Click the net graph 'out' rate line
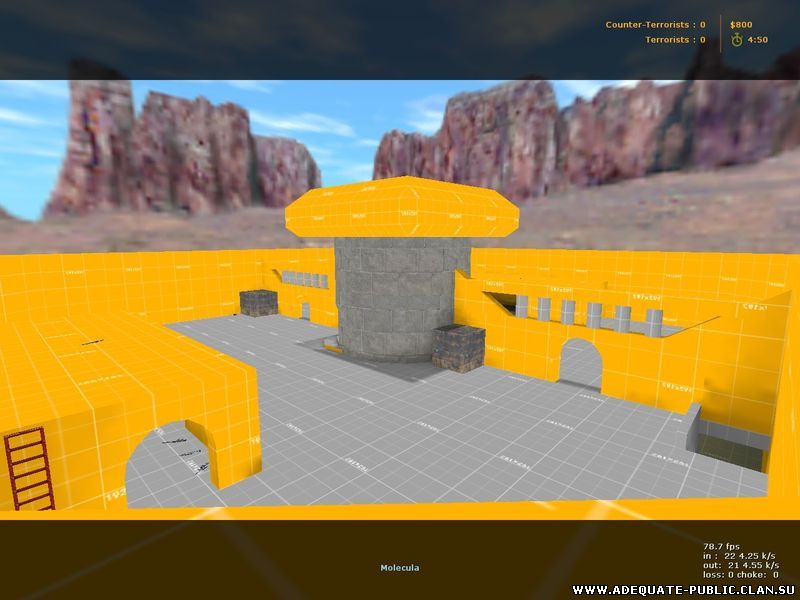The height and width of the screenshot is (600, 800). pos(741,565)
